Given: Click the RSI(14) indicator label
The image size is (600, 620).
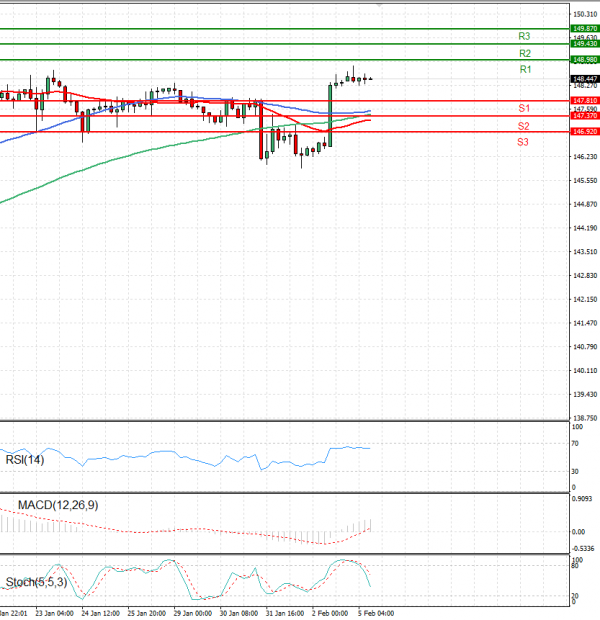Looking at the screenshot, I should [x=25, y=460].
